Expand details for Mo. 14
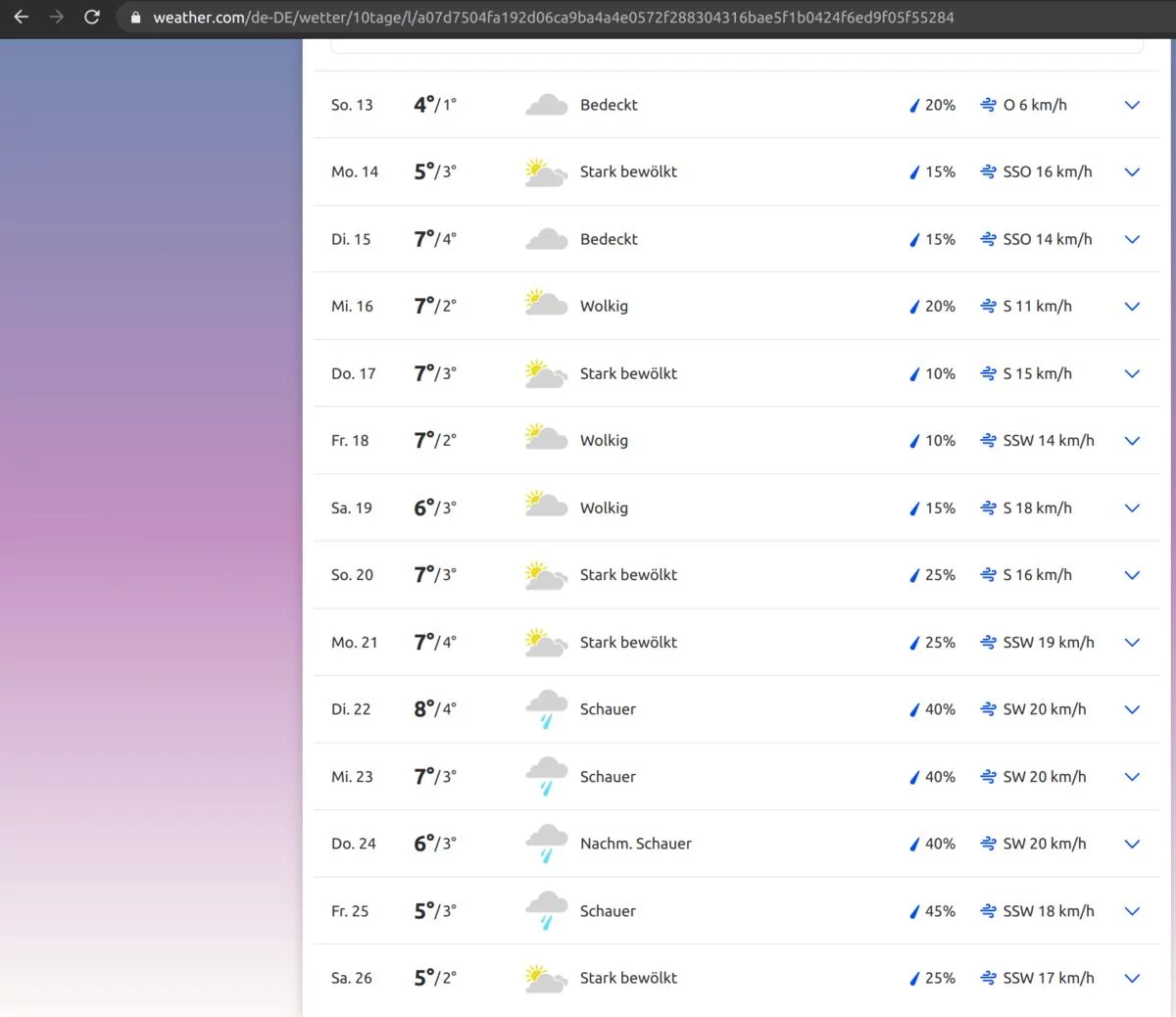The image size is (1176, 1017). coord(1132,171)
